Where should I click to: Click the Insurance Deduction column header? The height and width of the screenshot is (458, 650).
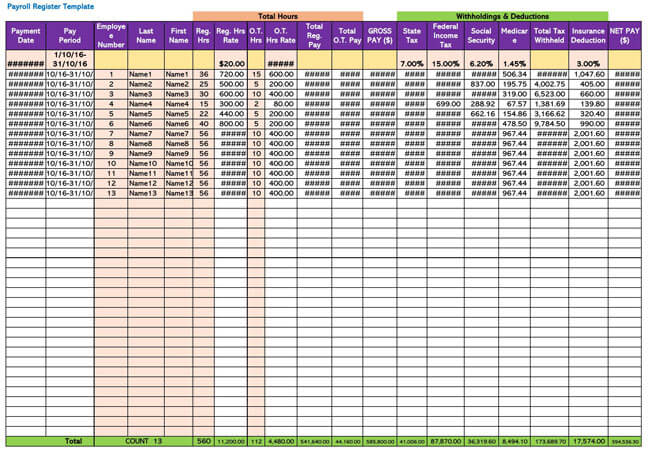pos(588,35)
